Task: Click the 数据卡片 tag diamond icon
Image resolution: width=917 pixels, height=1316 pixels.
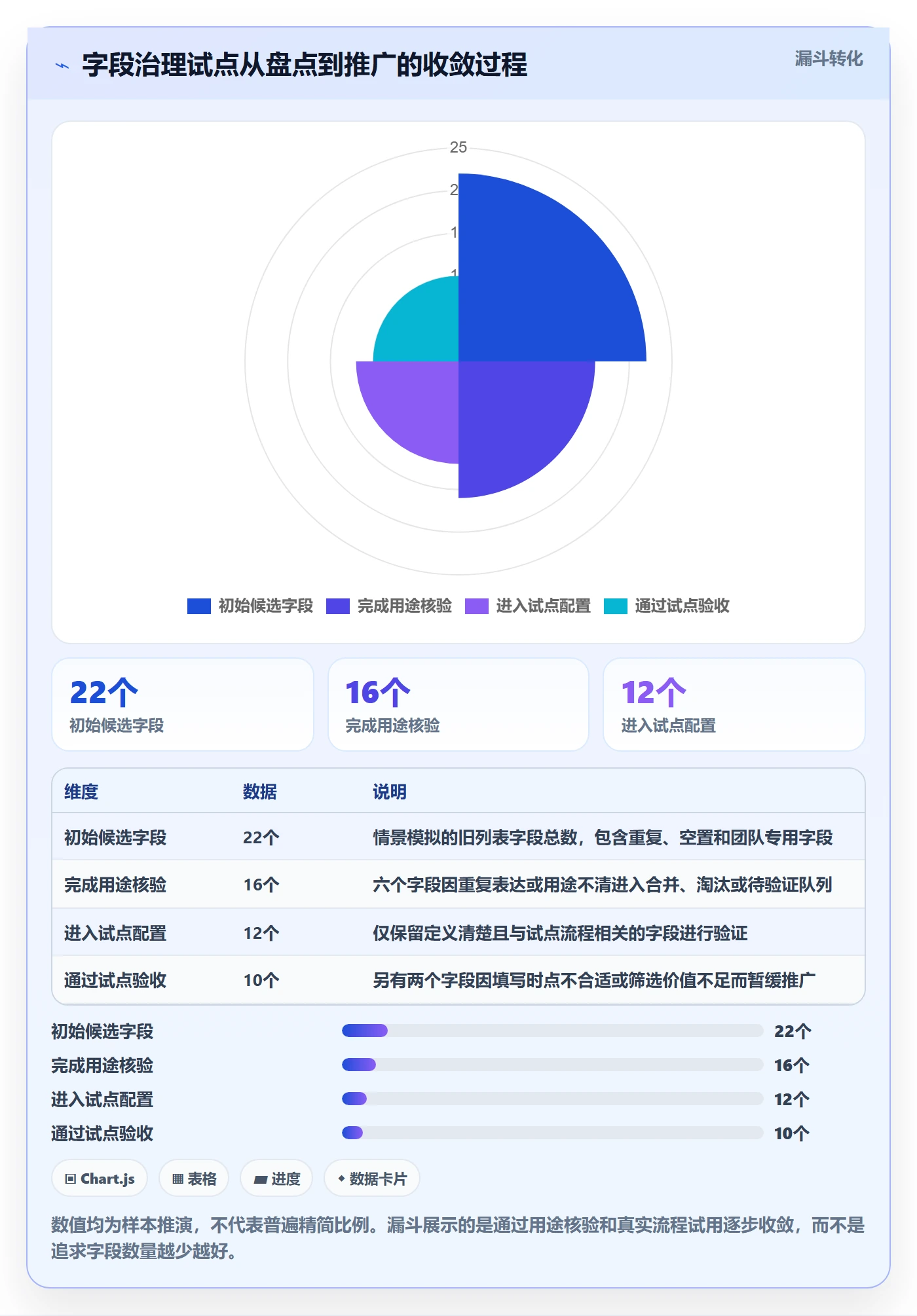Action: click(341, 1179)
